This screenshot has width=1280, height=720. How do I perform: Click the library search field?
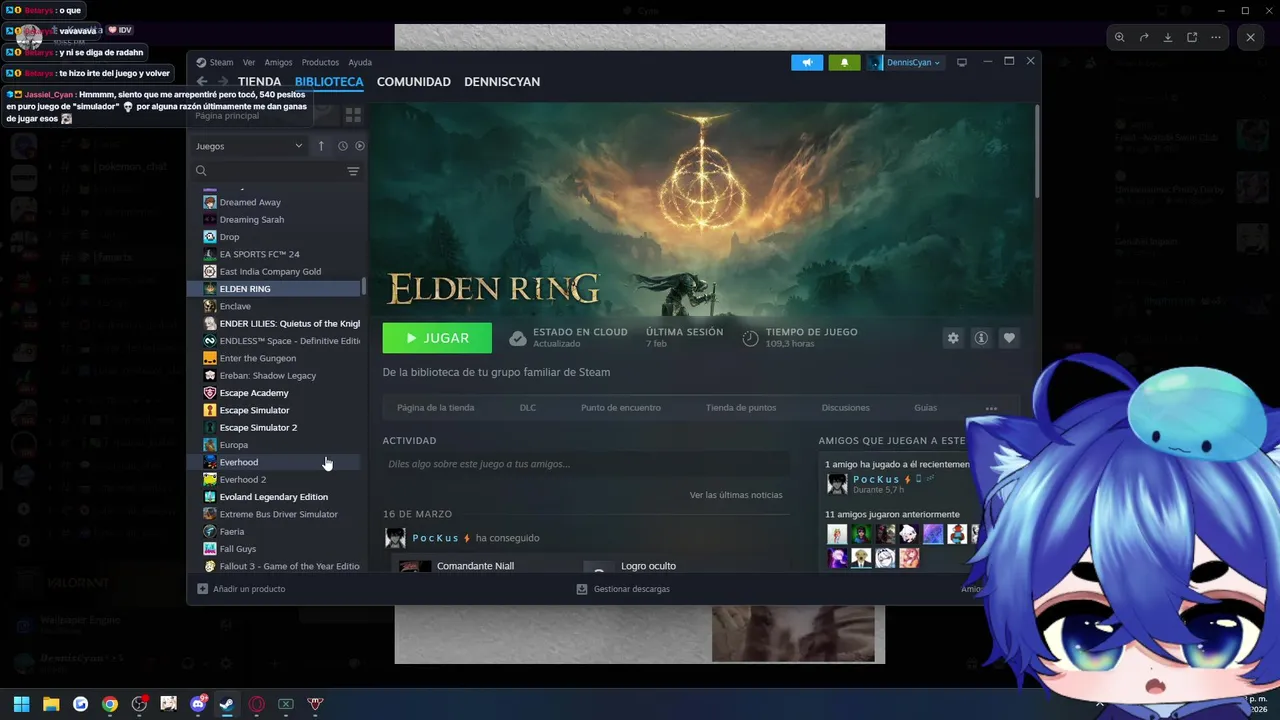tap(276, 171)
